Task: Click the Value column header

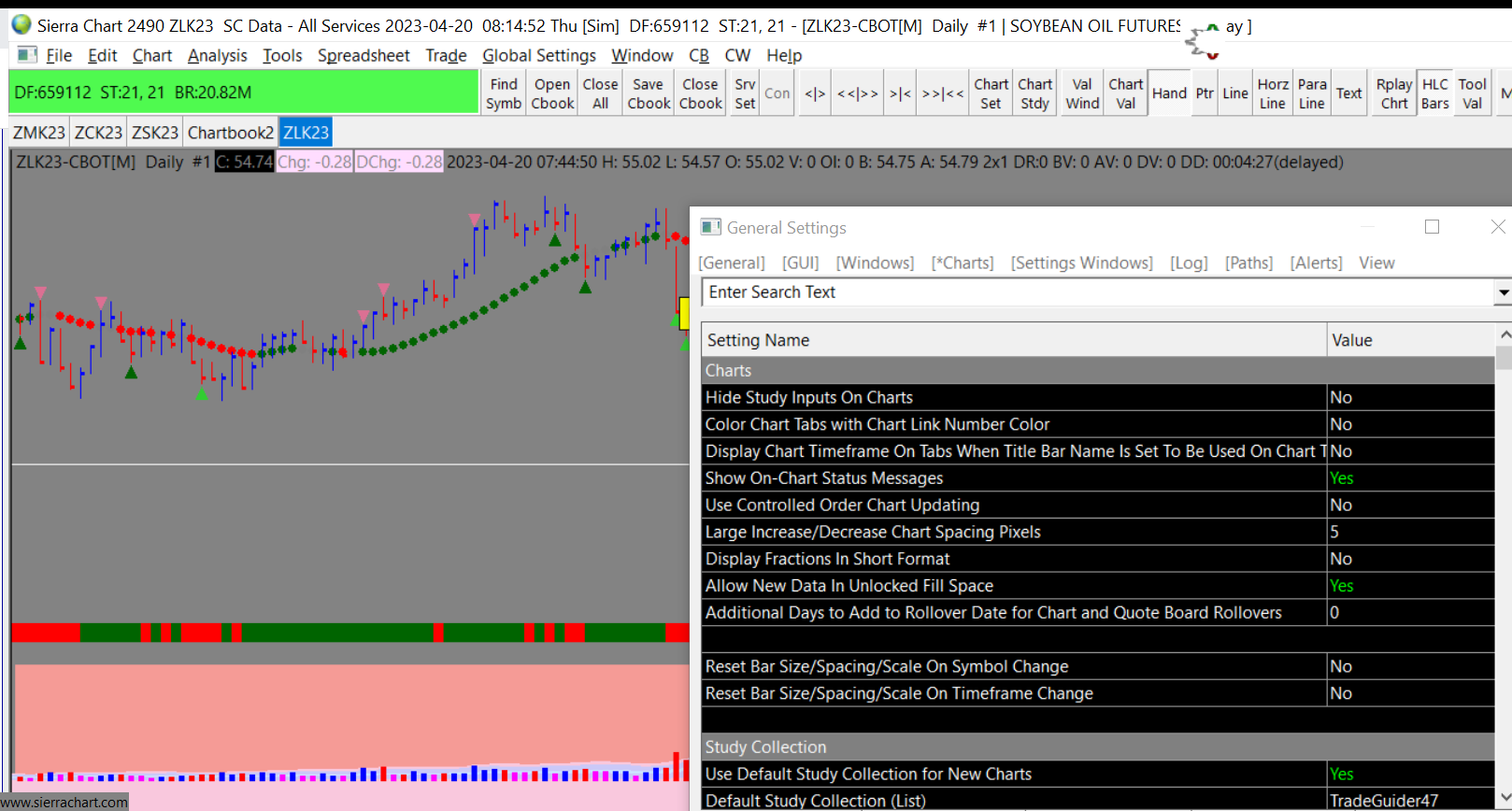Action: point(1410,340)
